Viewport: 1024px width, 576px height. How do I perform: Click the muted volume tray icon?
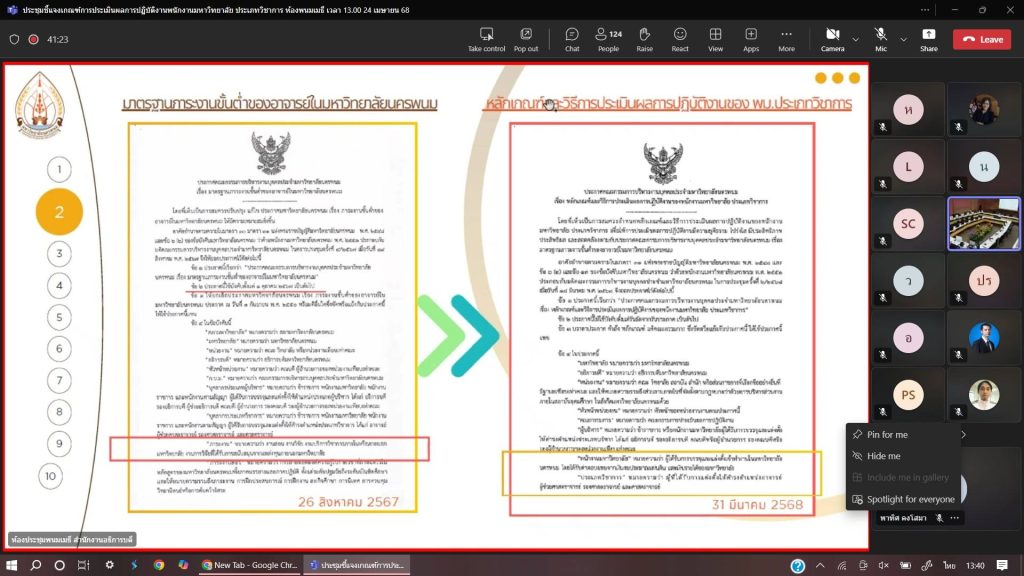pyautogui.click(x=884, y=566)
